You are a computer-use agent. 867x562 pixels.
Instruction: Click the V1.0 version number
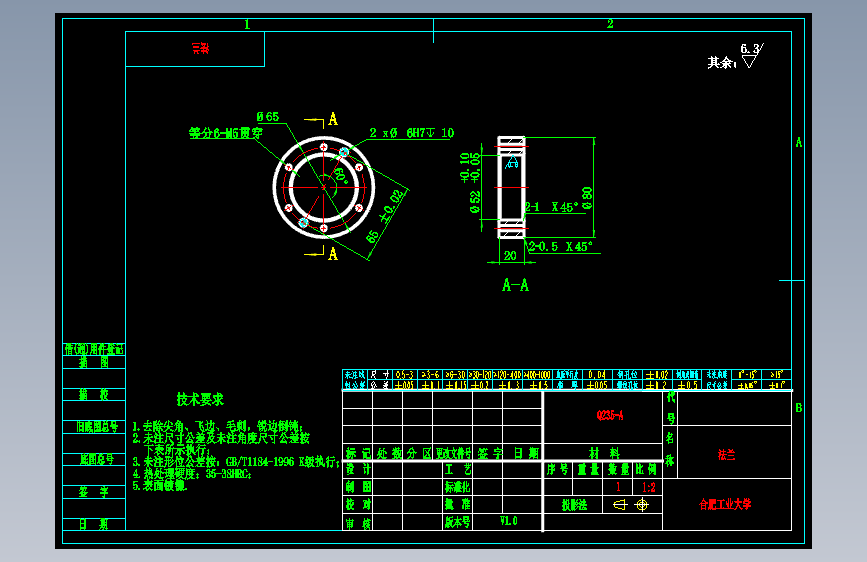[509, 521]
